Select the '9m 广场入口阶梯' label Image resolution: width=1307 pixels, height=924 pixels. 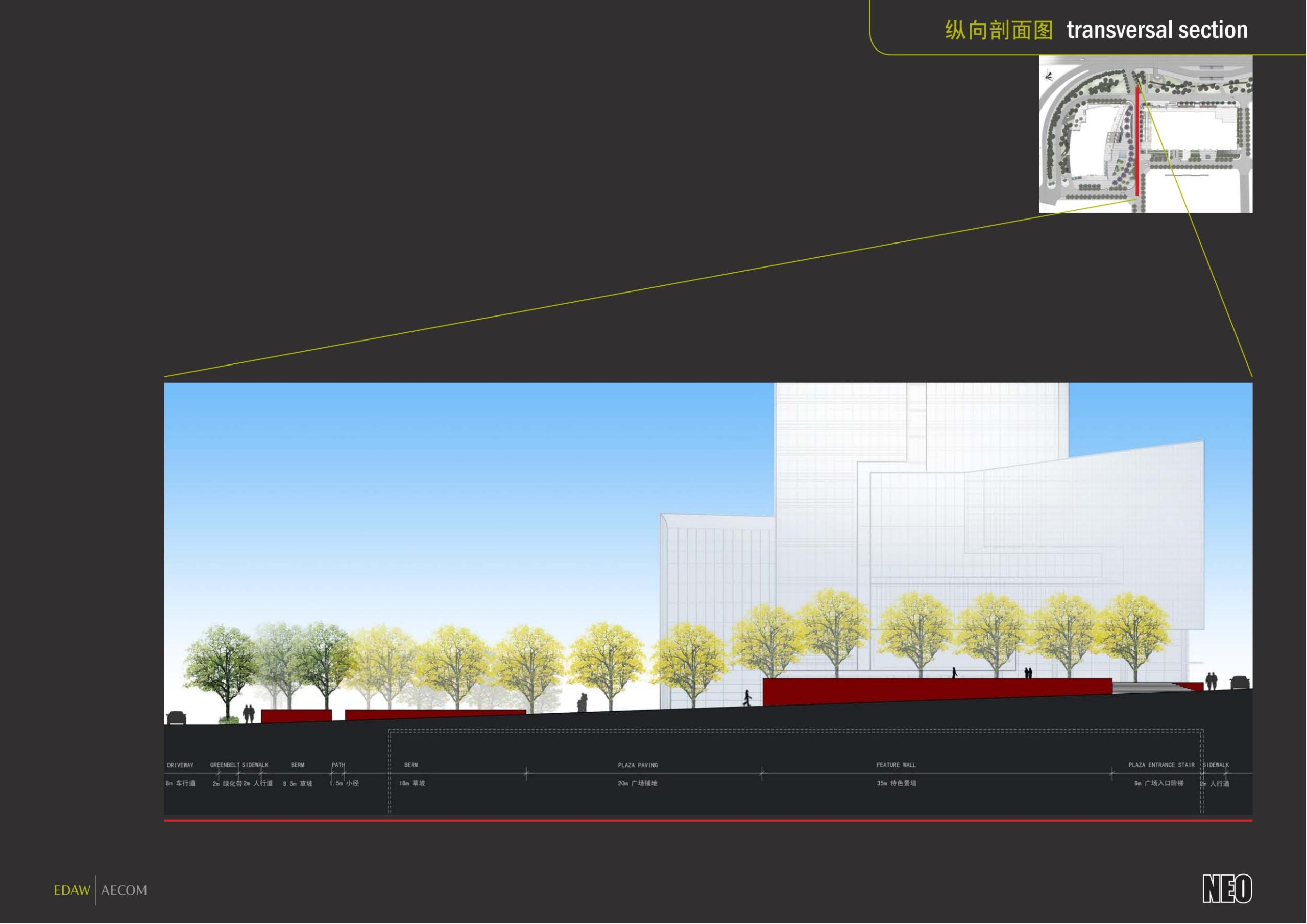1159,784
